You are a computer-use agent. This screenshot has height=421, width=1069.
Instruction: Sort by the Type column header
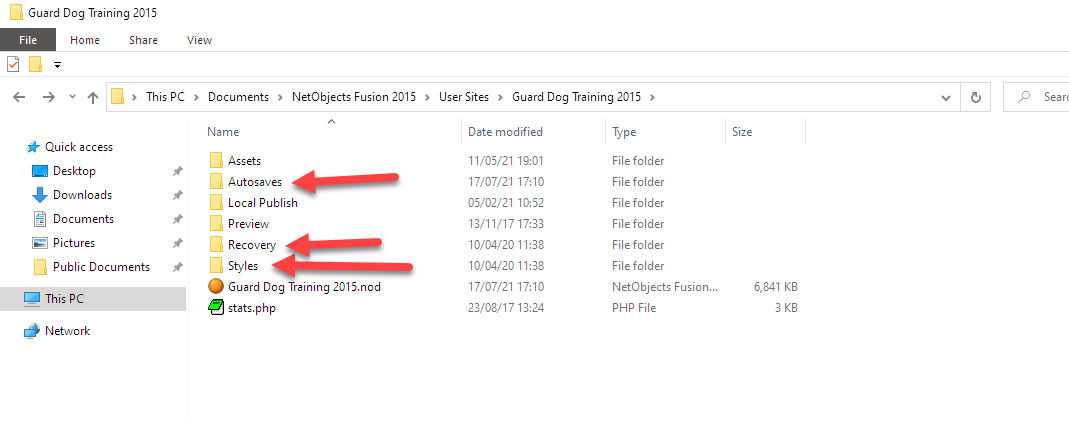click(x=624, y=131)
